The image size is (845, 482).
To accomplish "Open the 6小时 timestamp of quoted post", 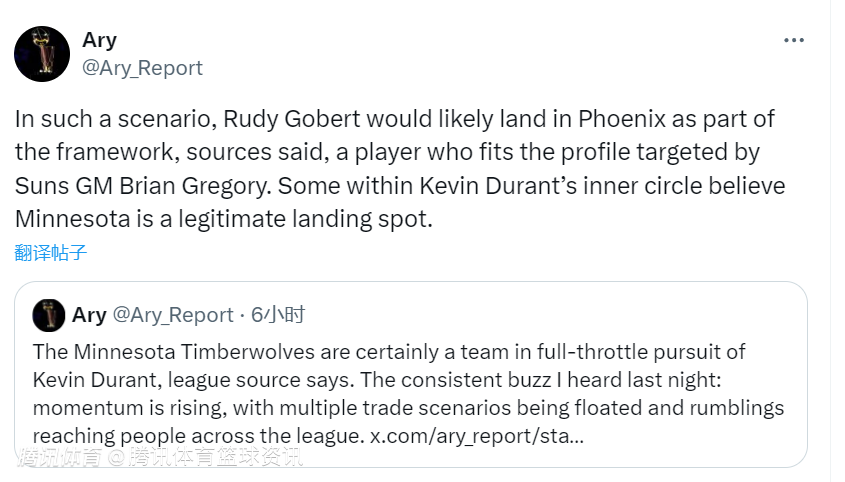I will 278,315.
